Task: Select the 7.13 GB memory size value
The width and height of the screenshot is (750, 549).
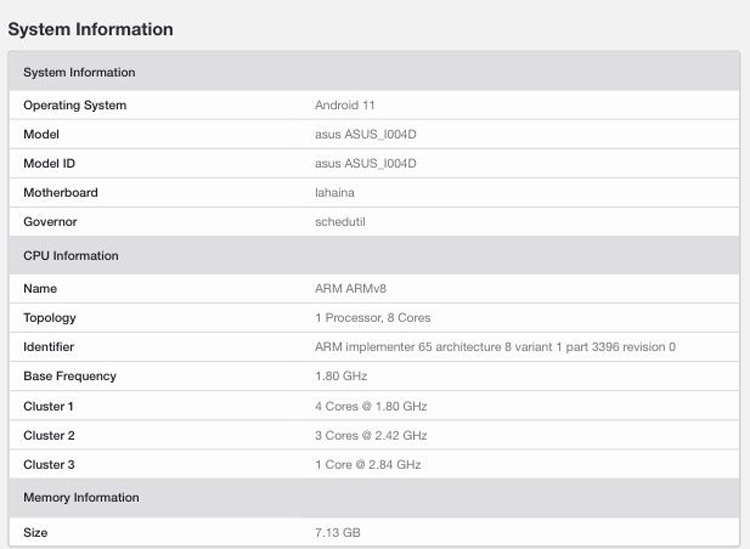Action: 338,532
